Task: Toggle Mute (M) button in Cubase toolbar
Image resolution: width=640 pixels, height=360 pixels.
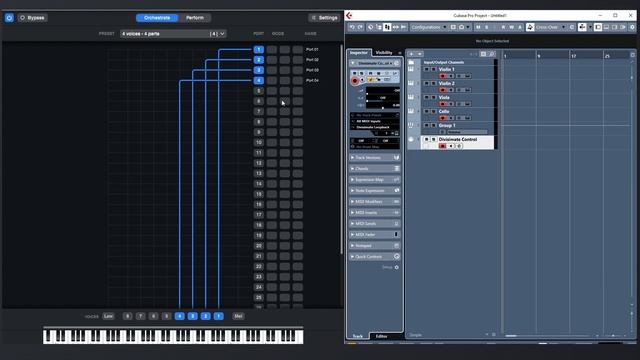Action: 478,27
